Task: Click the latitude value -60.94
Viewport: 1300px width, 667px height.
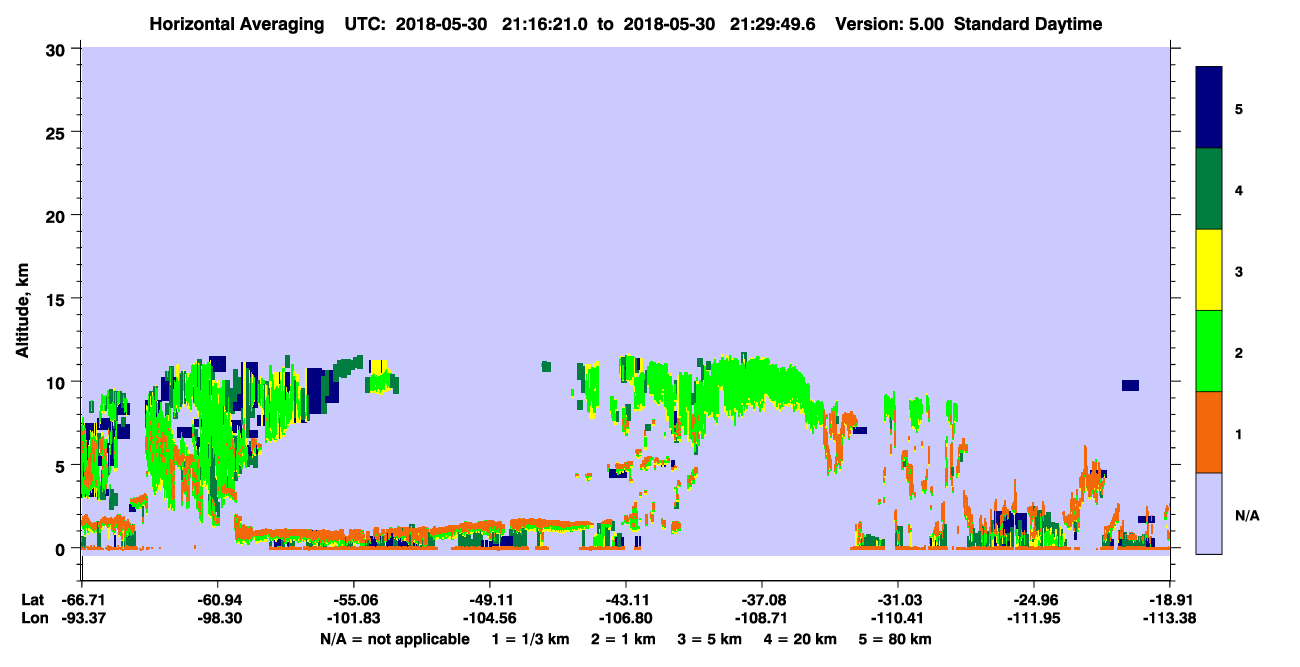Action: click(218, 599)
